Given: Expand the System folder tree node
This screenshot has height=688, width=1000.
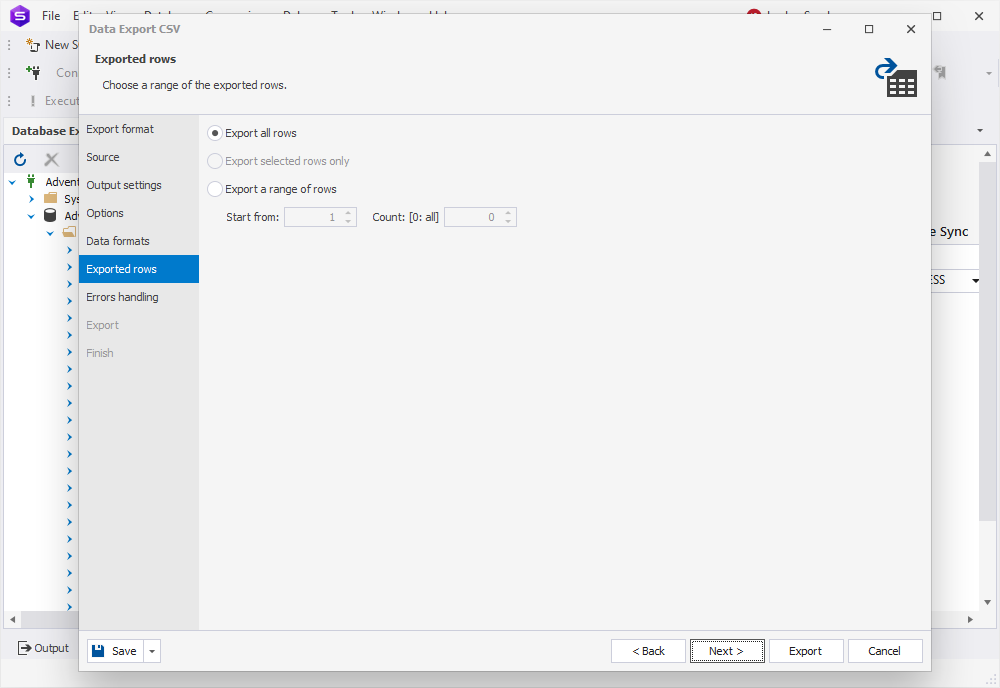Looking at the screenshot, I should (31, 199).
